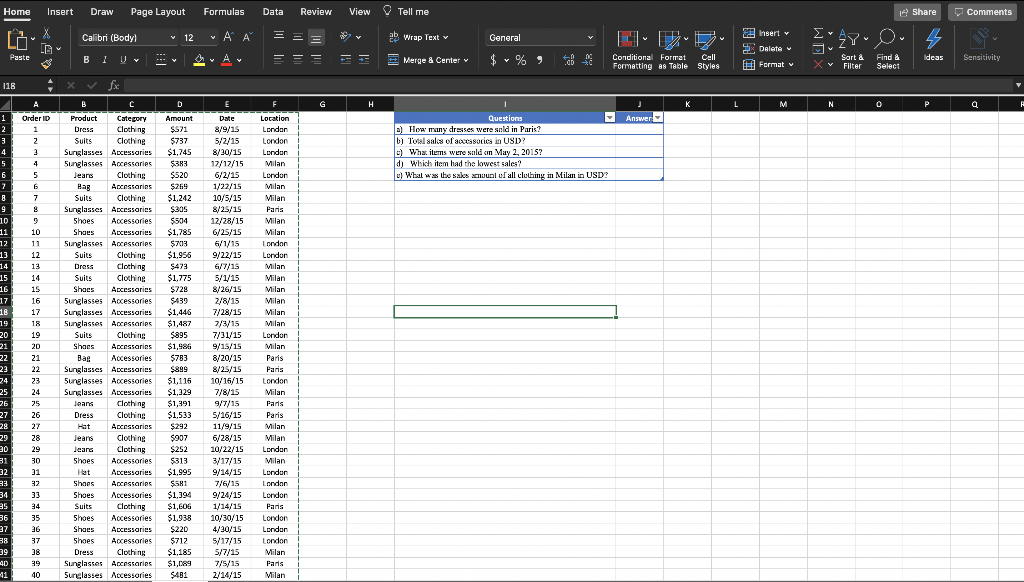Toggle Italic formatting

(x=104, y=60)
